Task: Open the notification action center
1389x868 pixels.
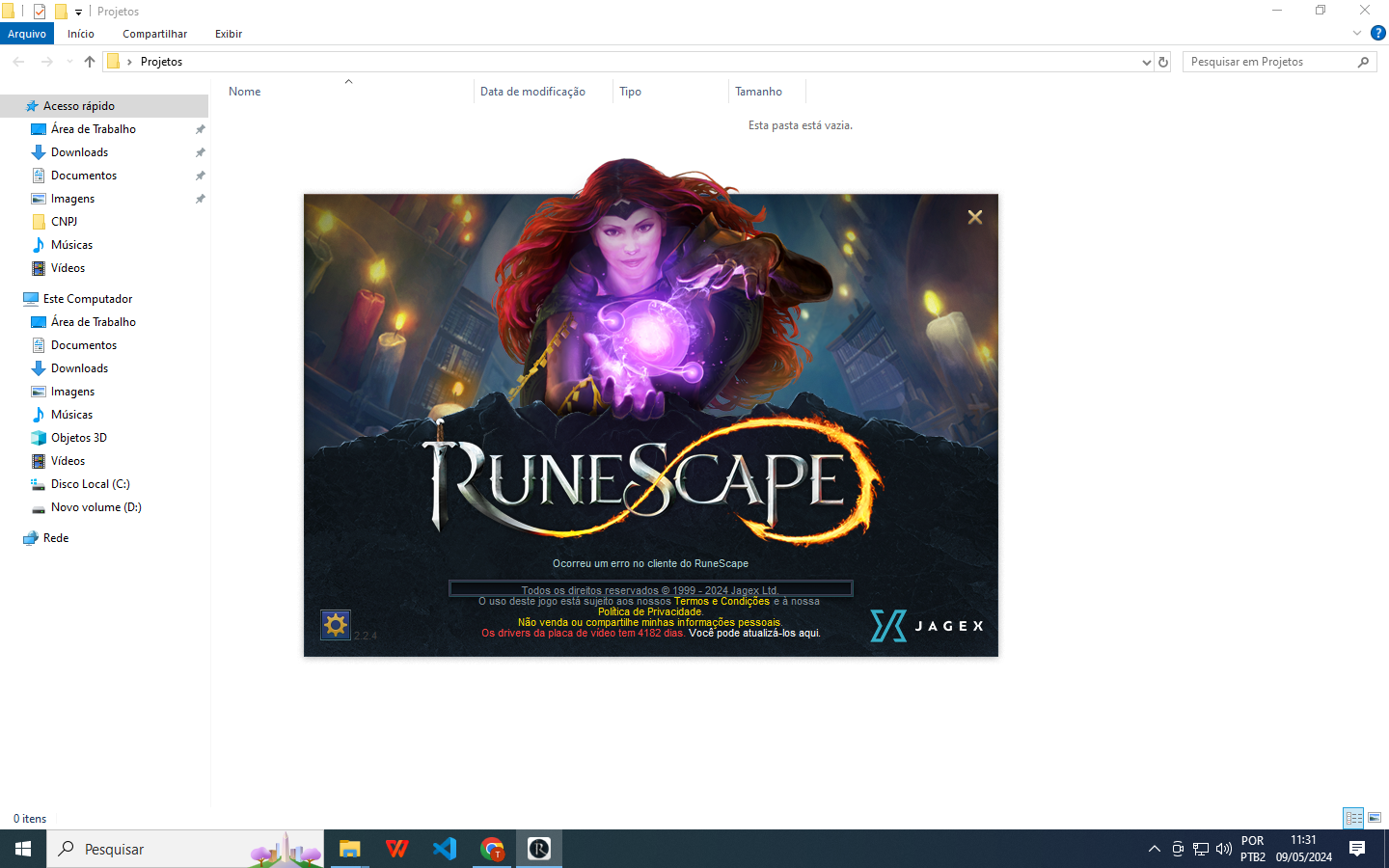Action: (x=1357, y=849)
